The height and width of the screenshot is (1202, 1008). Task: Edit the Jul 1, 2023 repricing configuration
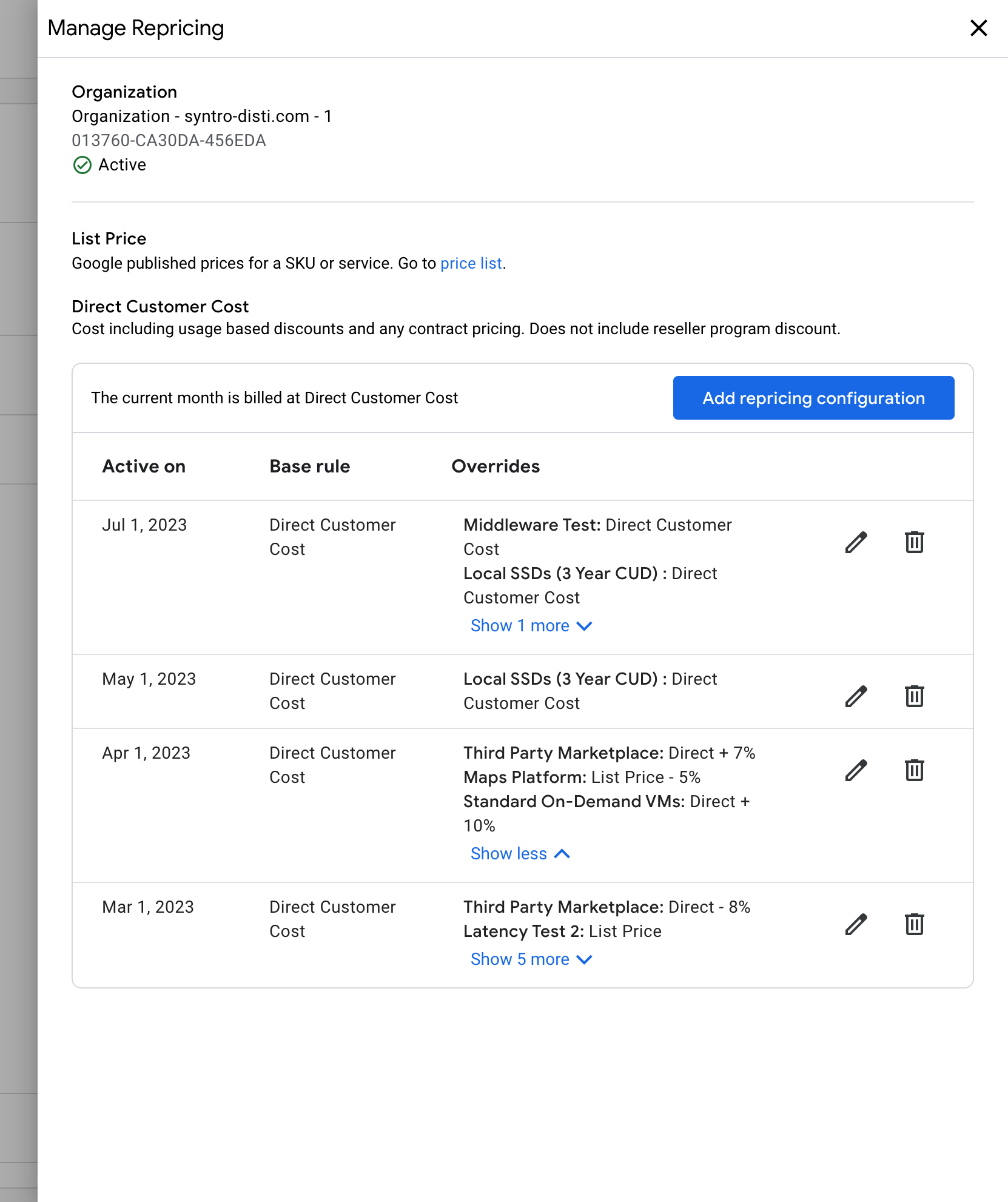(x=855, y=542)
